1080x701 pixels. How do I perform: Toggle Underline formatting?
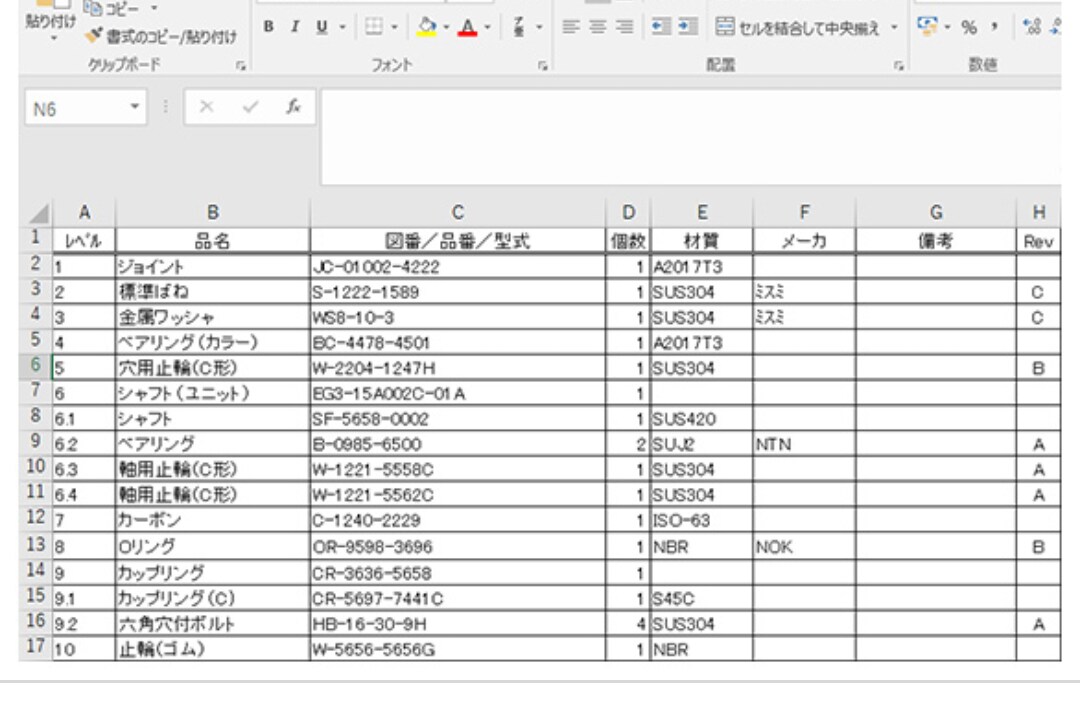[322, 27]
